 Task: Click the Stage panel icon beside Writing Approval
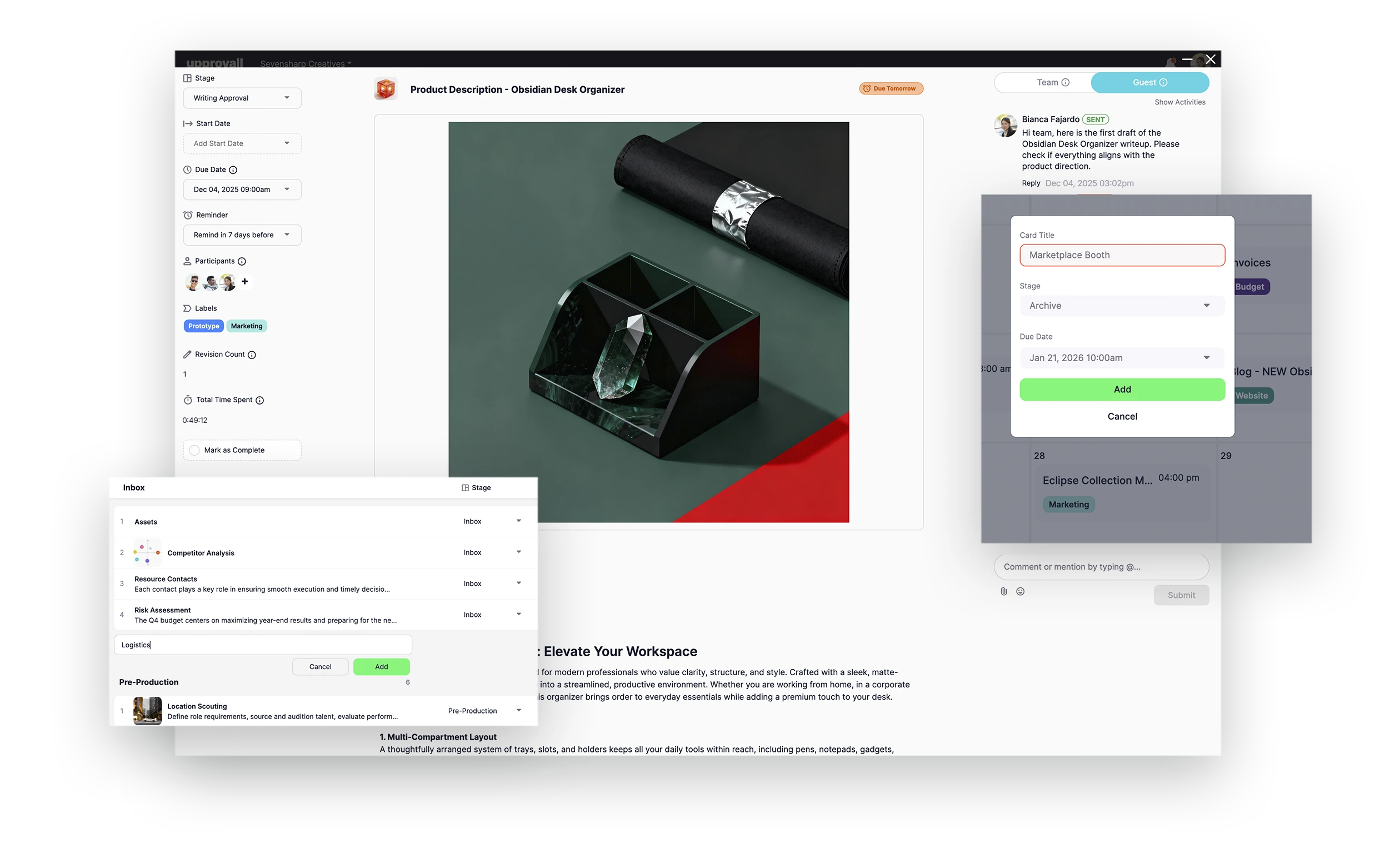coord(188,78)
